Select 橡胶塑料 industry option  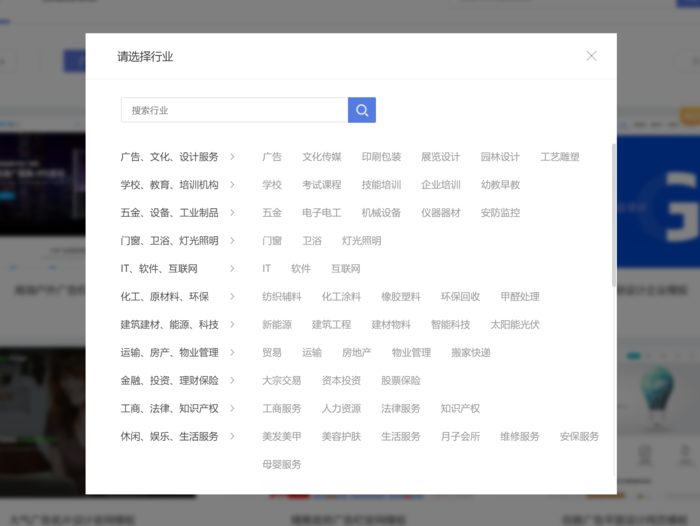pyautogui.click(x=400, y=296)
